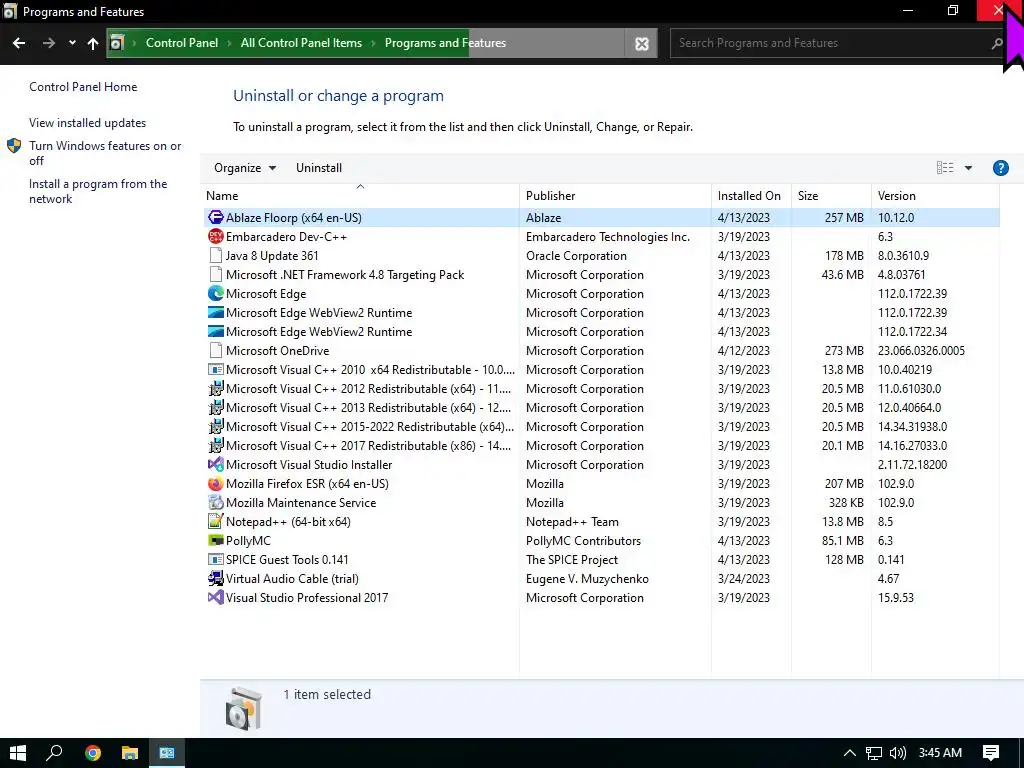Open the view options dropdown arrow
The height and width of the screenshot is (768, 1024).
click(x=968, y=168)
